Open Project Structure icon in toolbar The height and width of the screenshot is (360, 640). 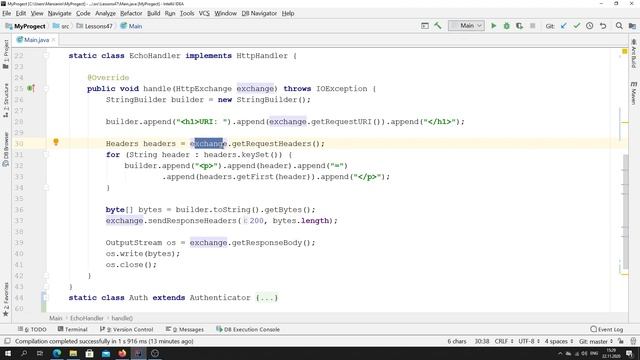[632, 26]
